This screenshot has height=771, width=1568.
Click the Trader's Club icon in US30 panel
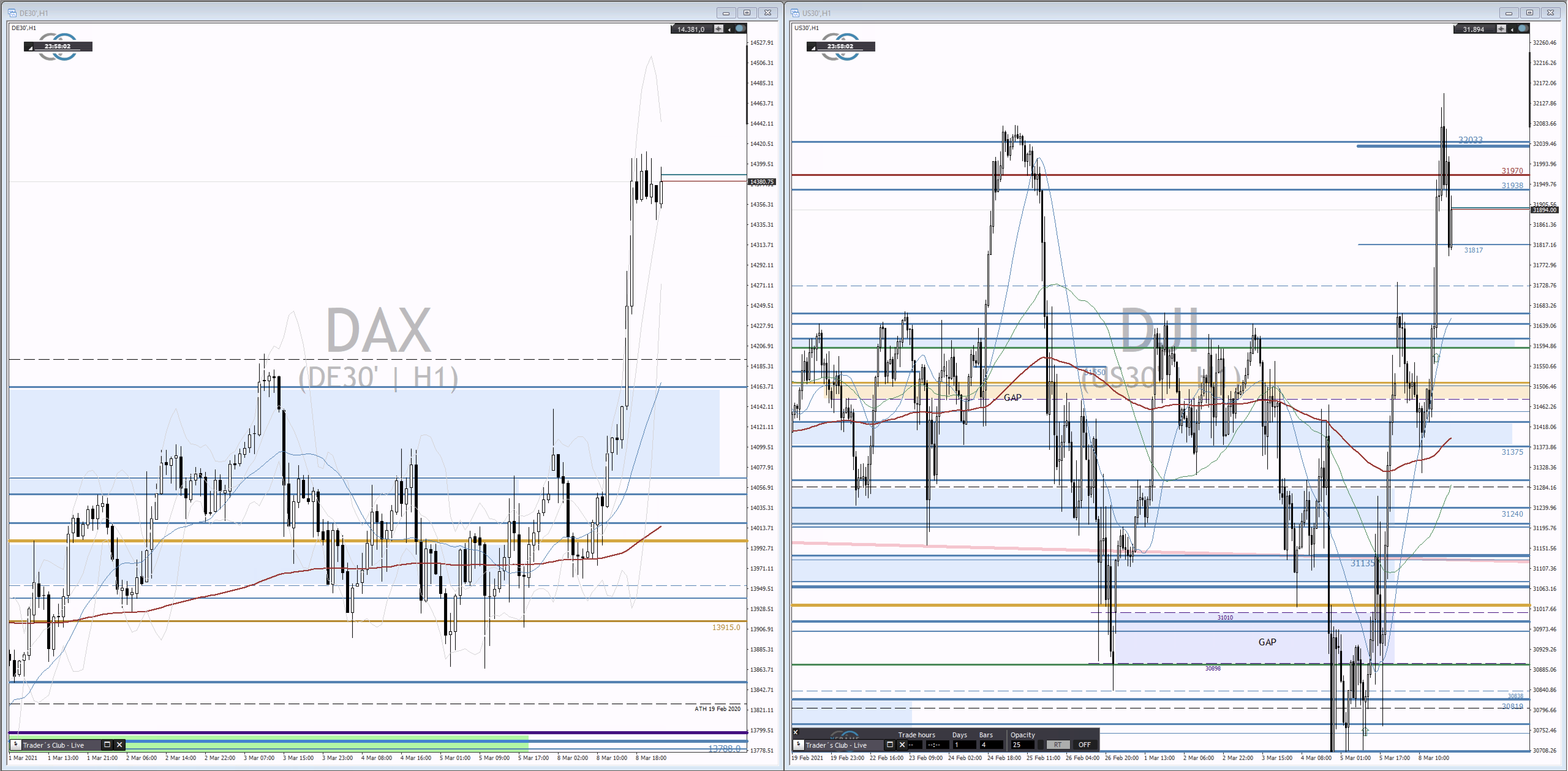[x=799, y=745]
